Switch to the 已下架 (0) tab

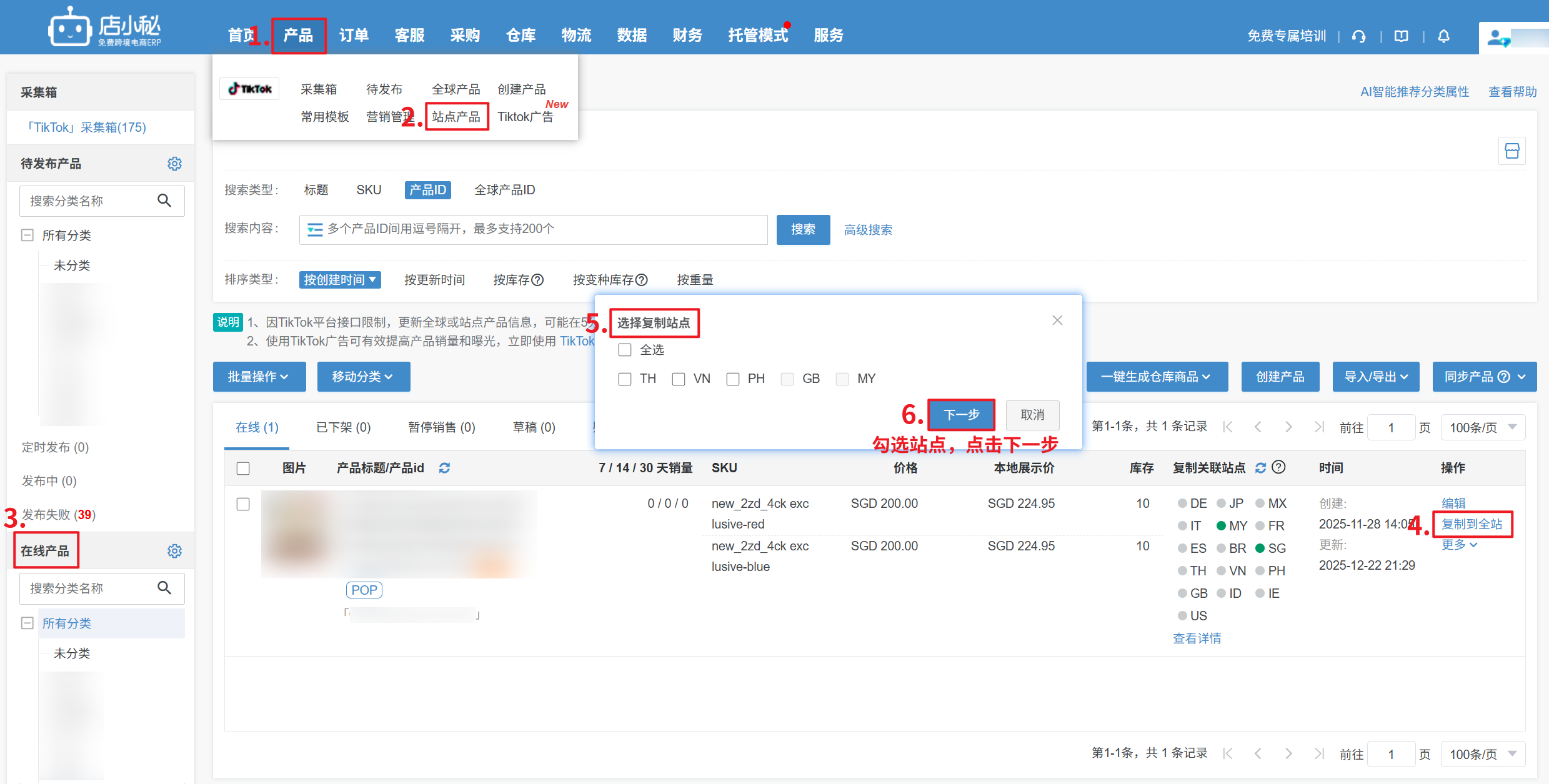coord(343,427)
